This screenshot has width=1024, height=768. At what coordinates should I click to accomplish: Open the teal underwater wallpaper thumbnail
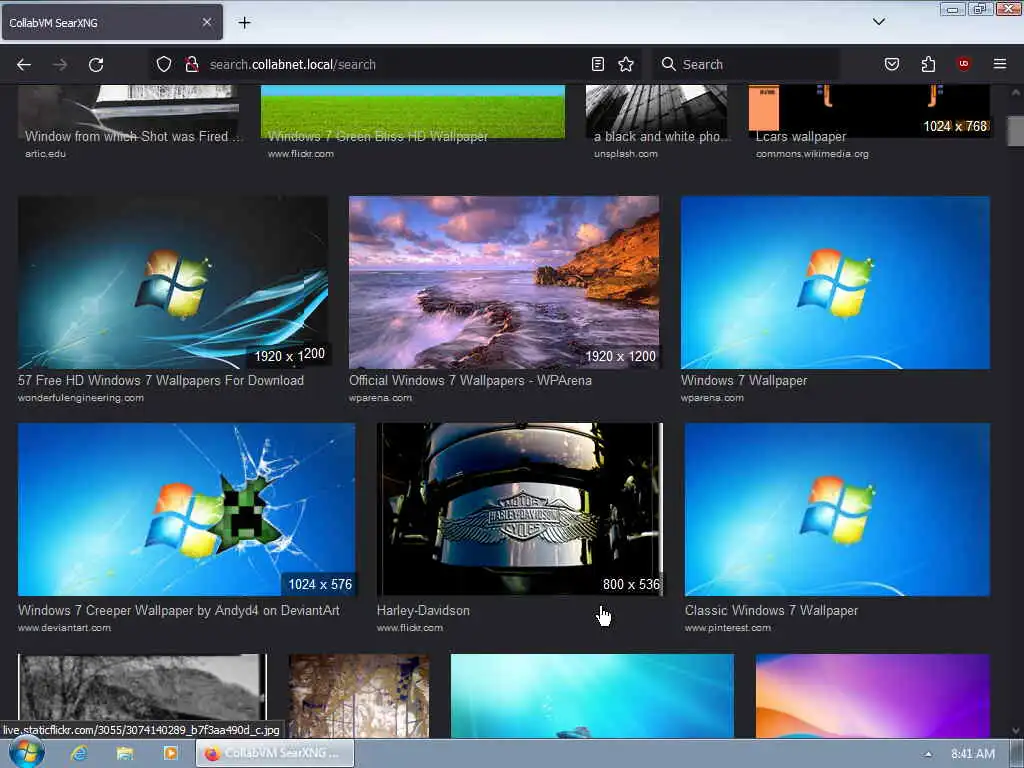point(592,696)
